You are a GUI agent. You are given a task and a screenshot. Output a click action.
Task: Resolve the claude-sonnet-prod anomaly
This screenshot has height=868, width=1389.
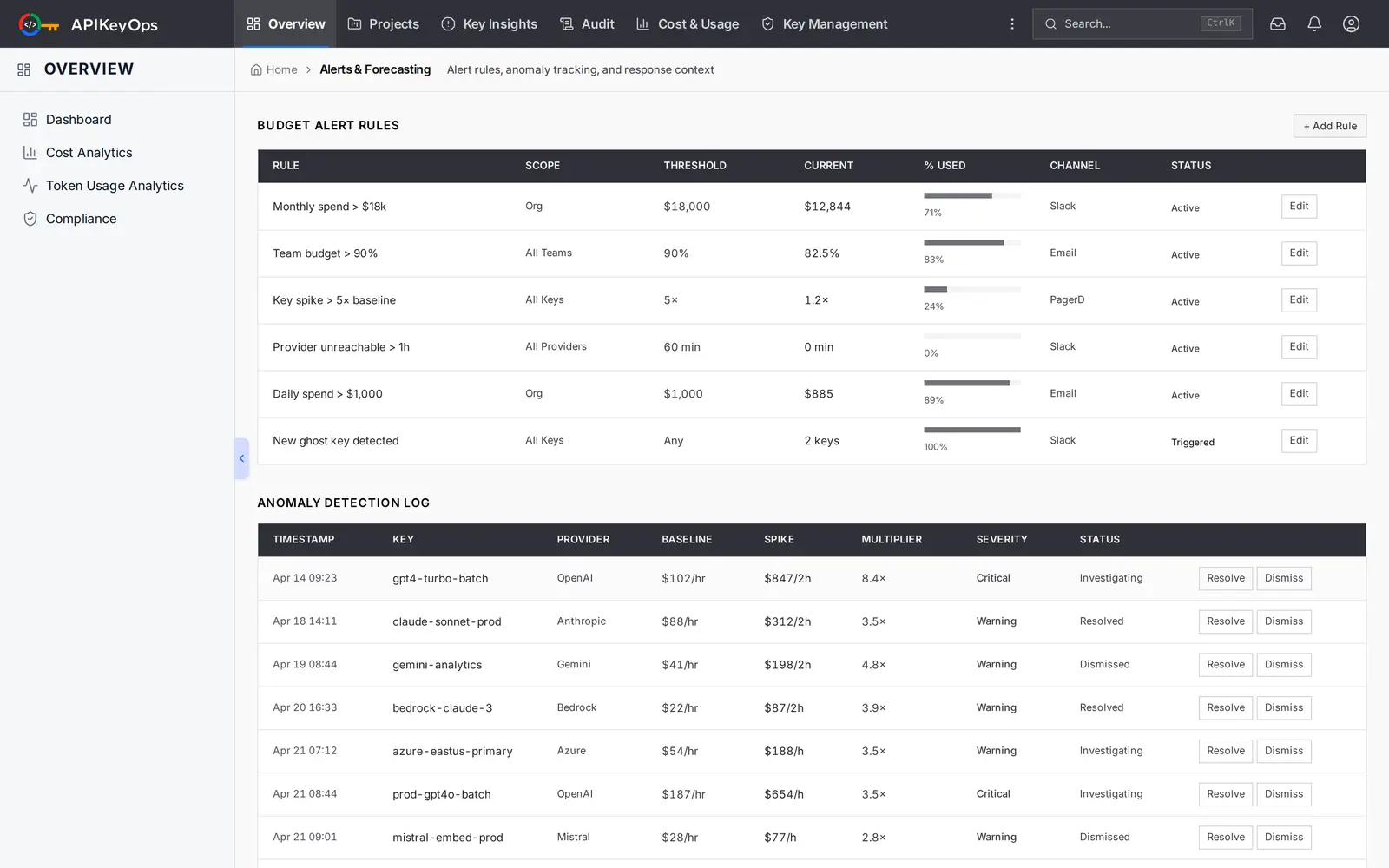1226,622
